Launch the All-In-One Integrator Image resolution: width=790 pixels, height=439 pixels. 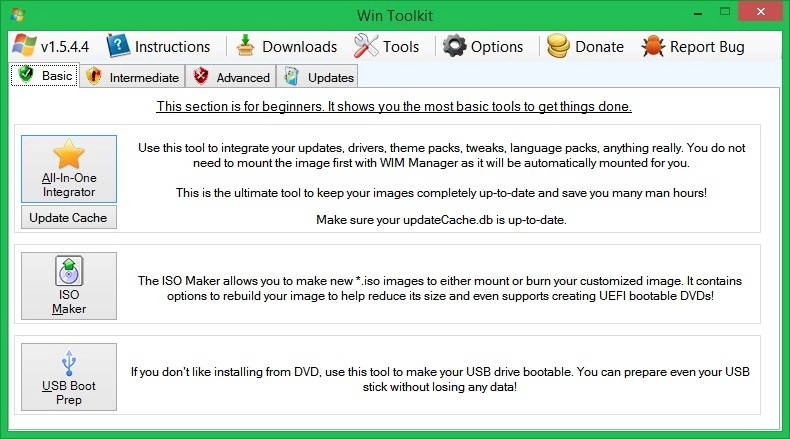point(69,169)
